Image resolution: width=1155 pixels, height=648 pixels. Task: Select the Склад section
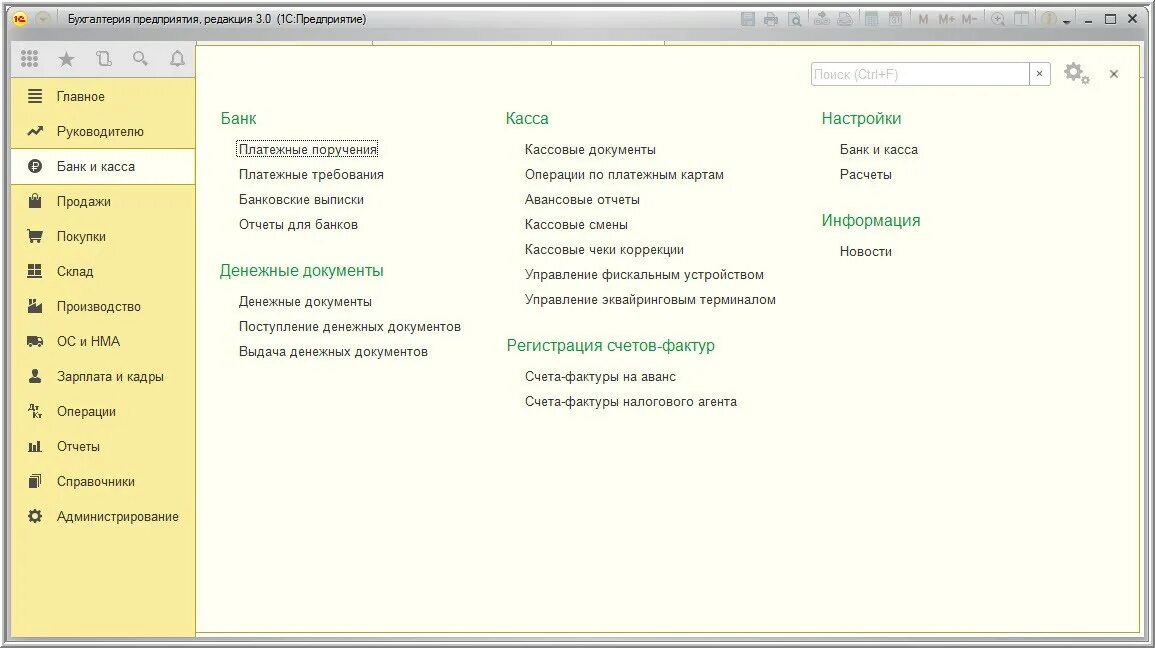[103, 271]
